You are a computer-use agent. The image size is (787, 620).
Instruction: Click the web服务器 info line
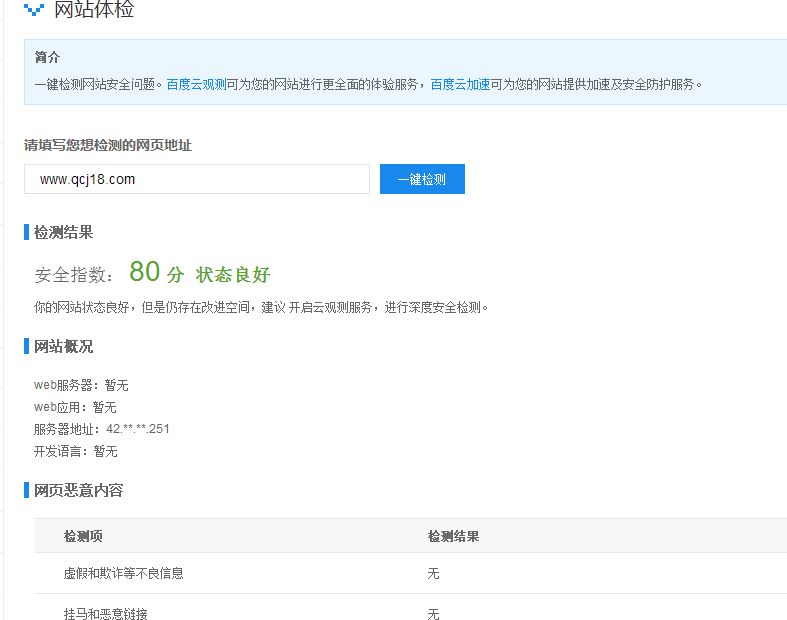coord(81,385)
